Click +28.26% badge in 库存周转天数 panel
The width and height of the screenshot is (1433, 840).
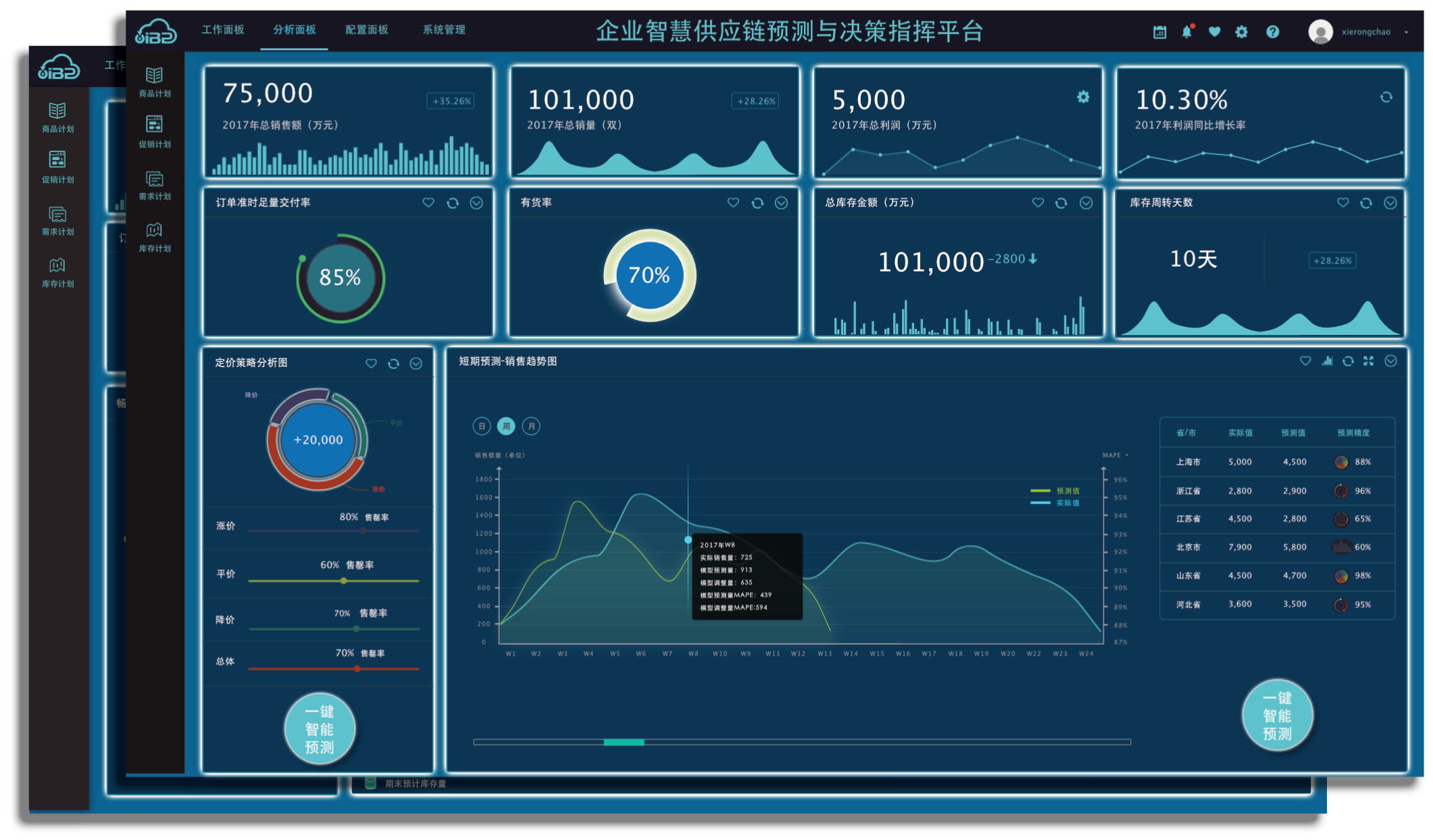(x=1332, y=261)
